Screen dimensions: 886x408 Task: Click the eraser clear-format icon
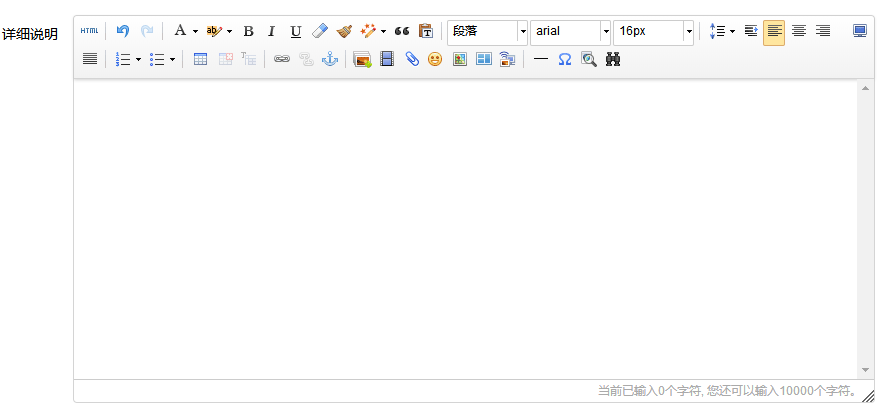[319, 31]
